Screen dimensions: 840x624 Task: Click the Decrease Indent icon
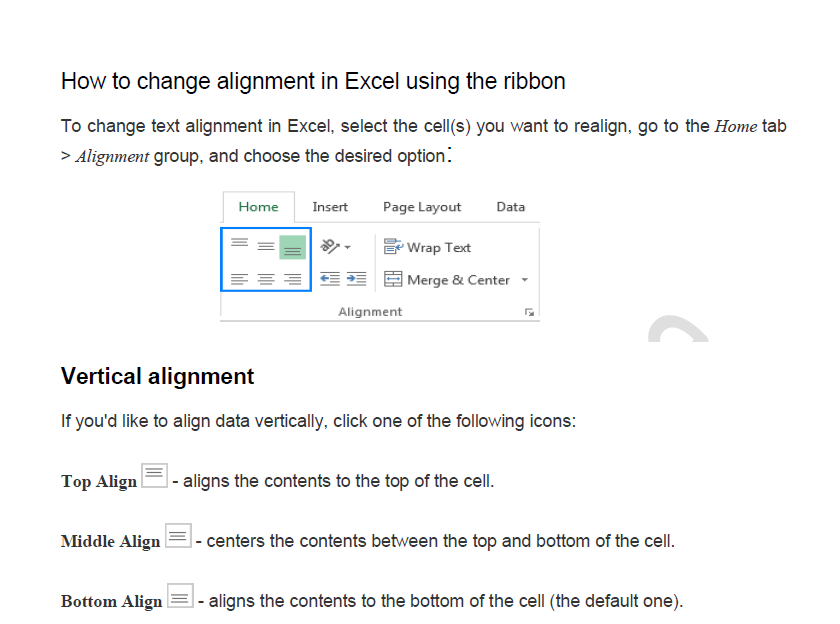coord(330,279)
